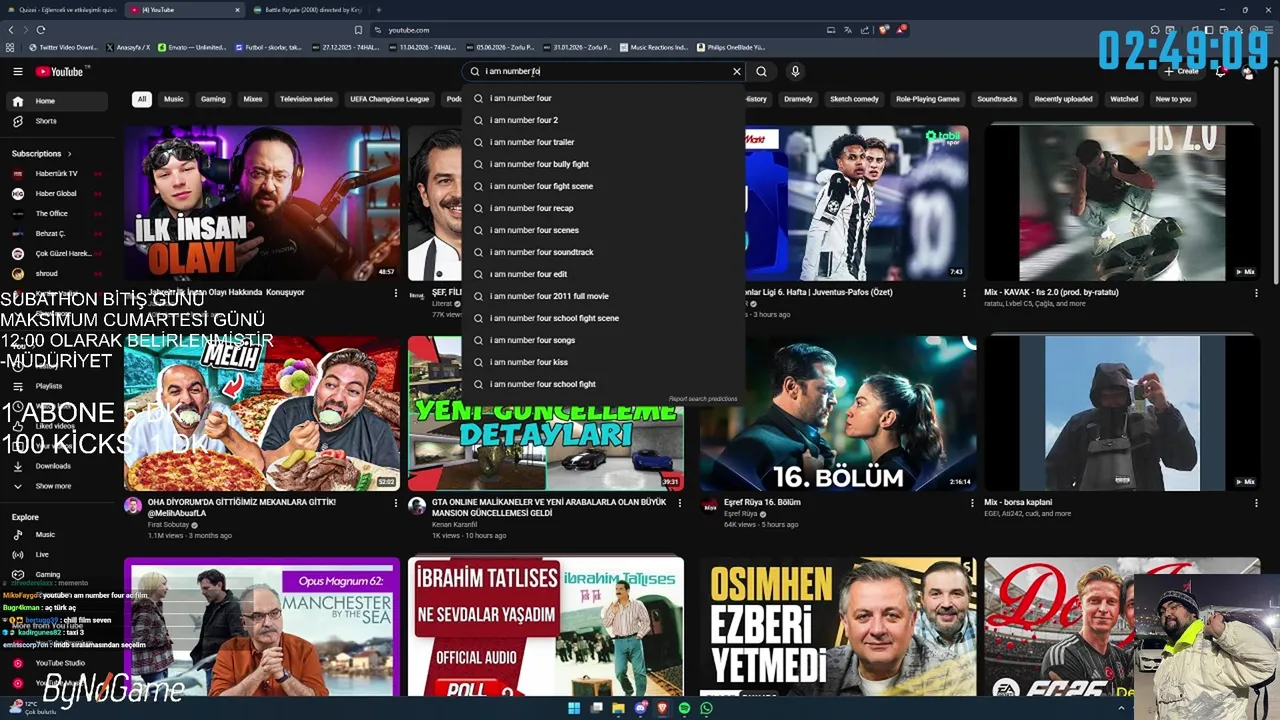Open the '16. BÖLÜM' Eşref Rüya thumbnail
The image size is (1280, 720).
(x=838, y=413)
